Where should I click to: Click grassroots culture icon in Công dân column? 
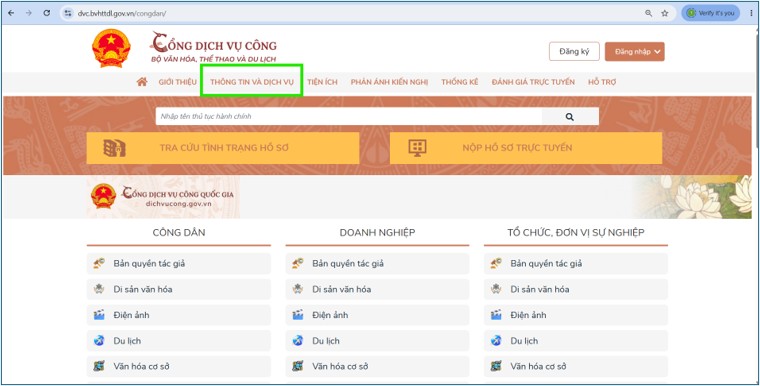click(99, 367)
